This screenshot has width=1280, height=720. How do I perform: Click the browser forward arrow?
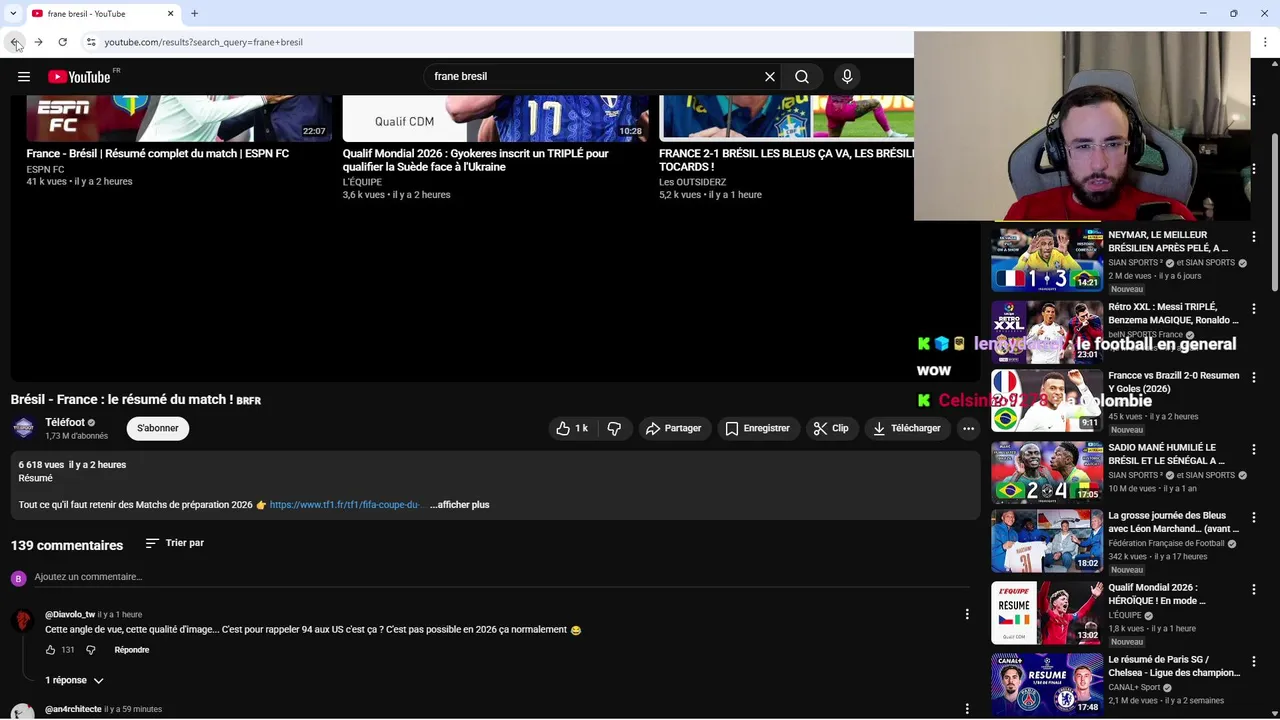38,42
